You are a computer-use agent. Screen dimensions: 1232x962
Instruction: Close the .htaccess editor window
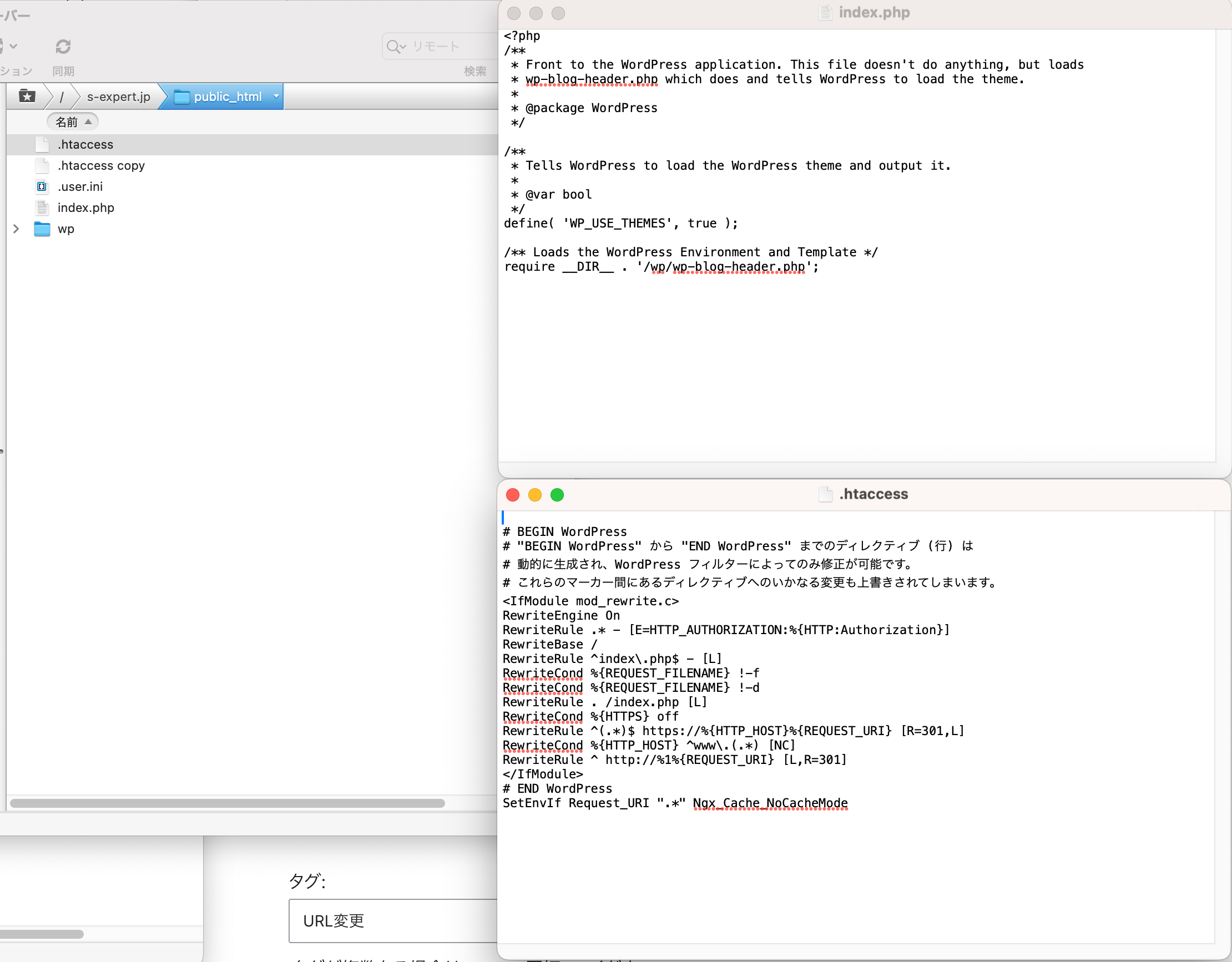[x=513, y=494]
